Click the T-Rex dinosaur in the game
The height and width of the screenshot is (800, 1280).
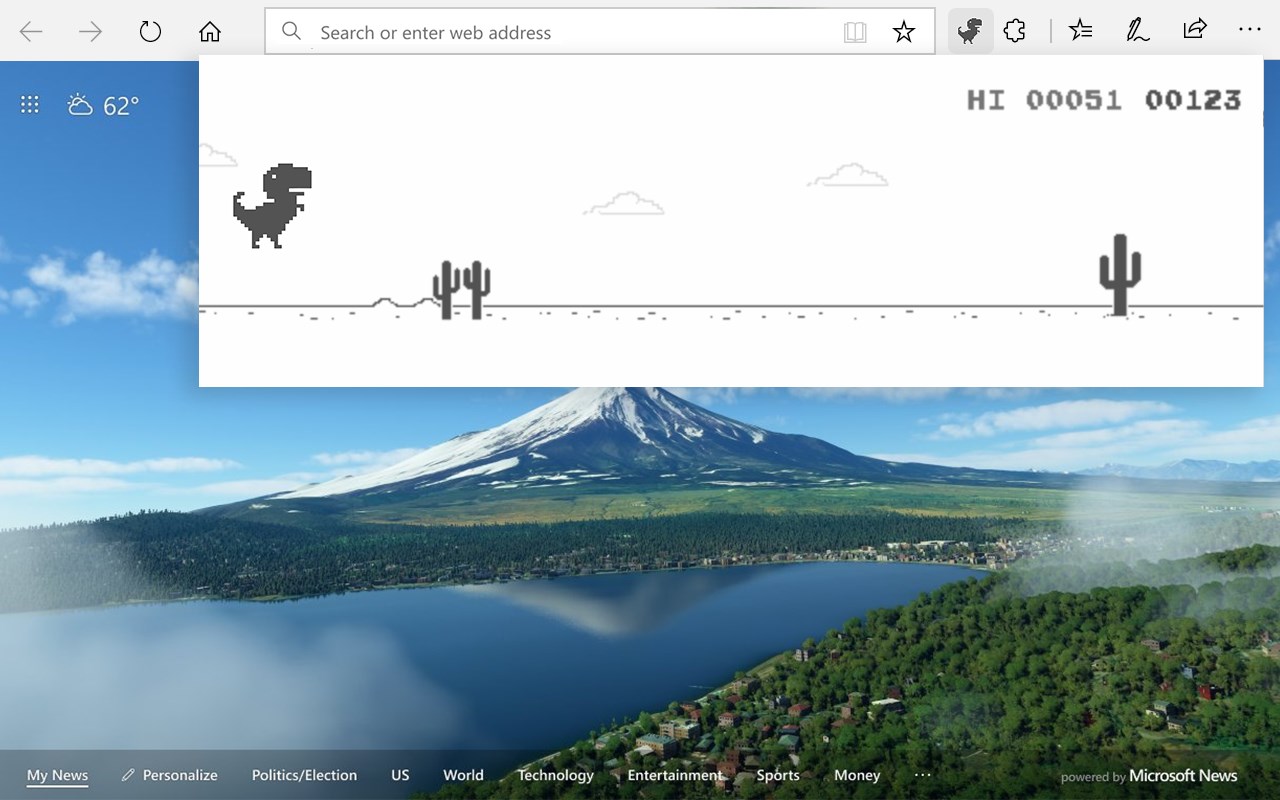(272, 205)
